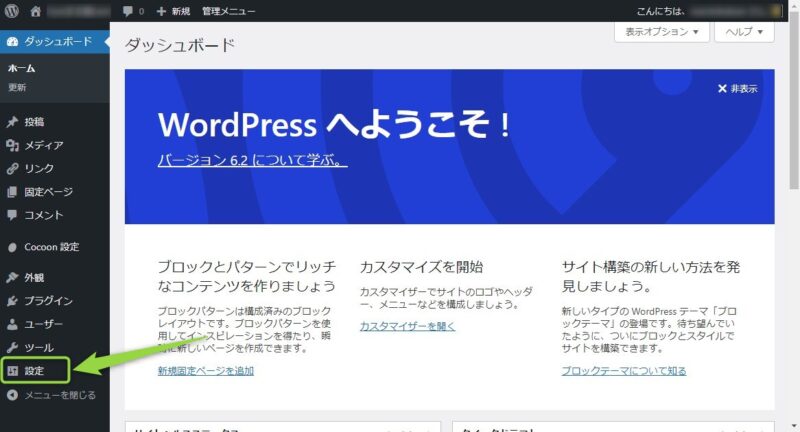The height and width of the screenshot is (432, 800).
Task: Open ブロックテーマについて知る link
Action: [624, 371]
